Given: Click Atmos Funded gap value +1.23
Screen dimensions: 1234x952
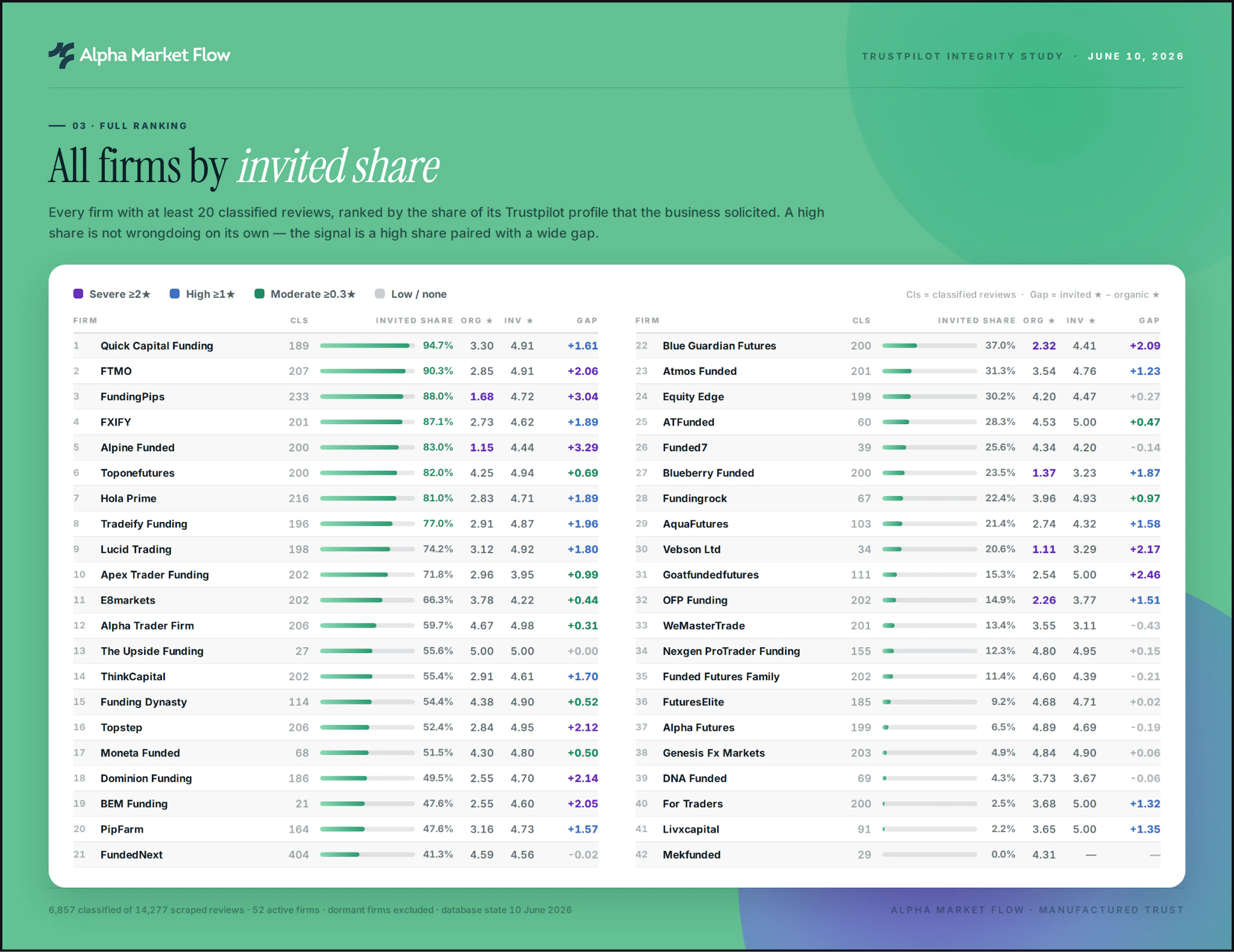Looking at the screenshot, I should click(x=1145, y=371).
